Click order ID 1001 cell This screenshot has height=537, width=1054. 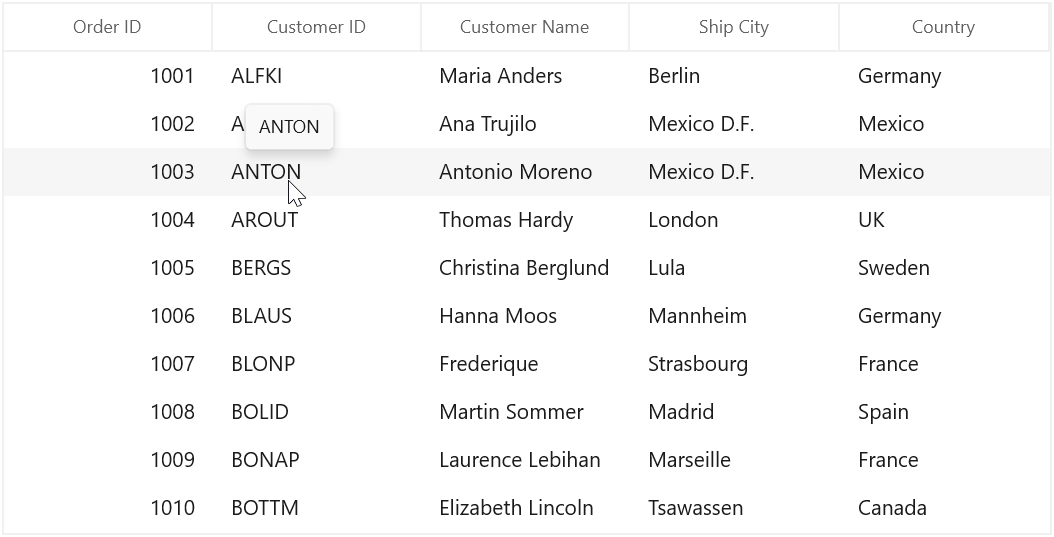click(x=108, y=76)
